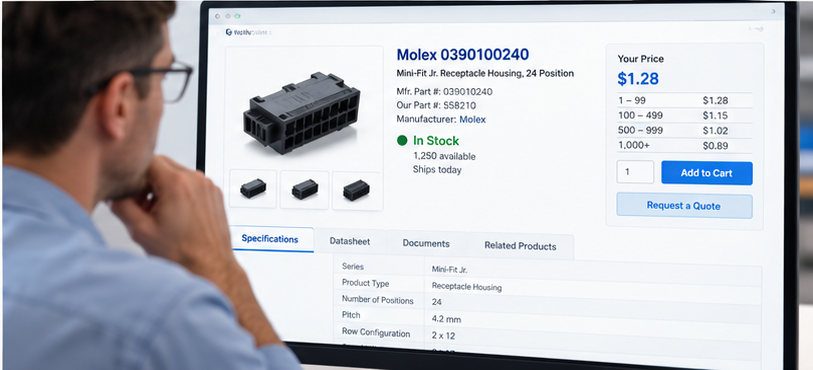
Task: Select the 1,000+ price tier row
Action: click(684, 146)
